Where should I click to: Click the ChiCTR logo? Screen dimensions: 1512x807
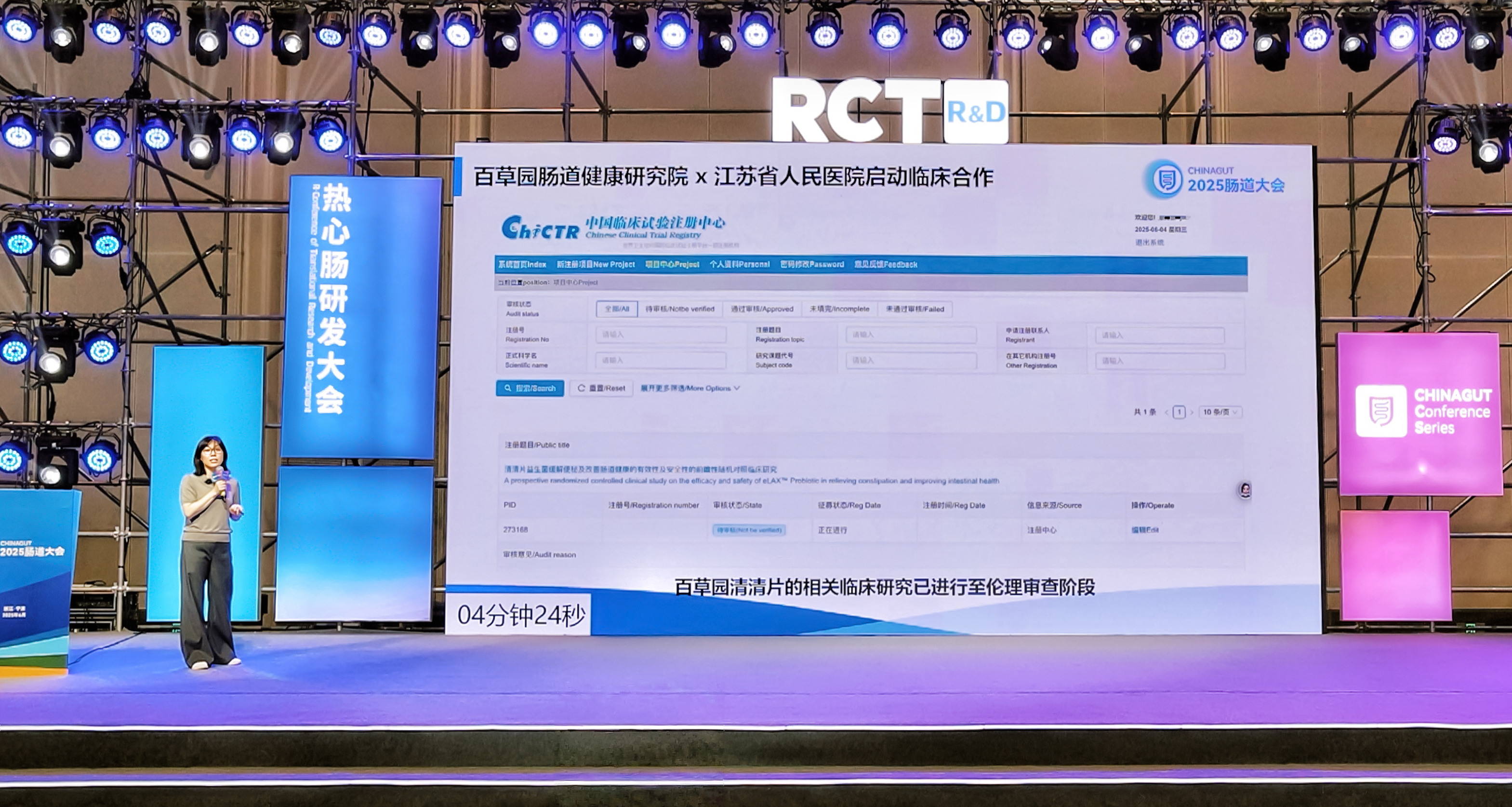click(540, 229)
